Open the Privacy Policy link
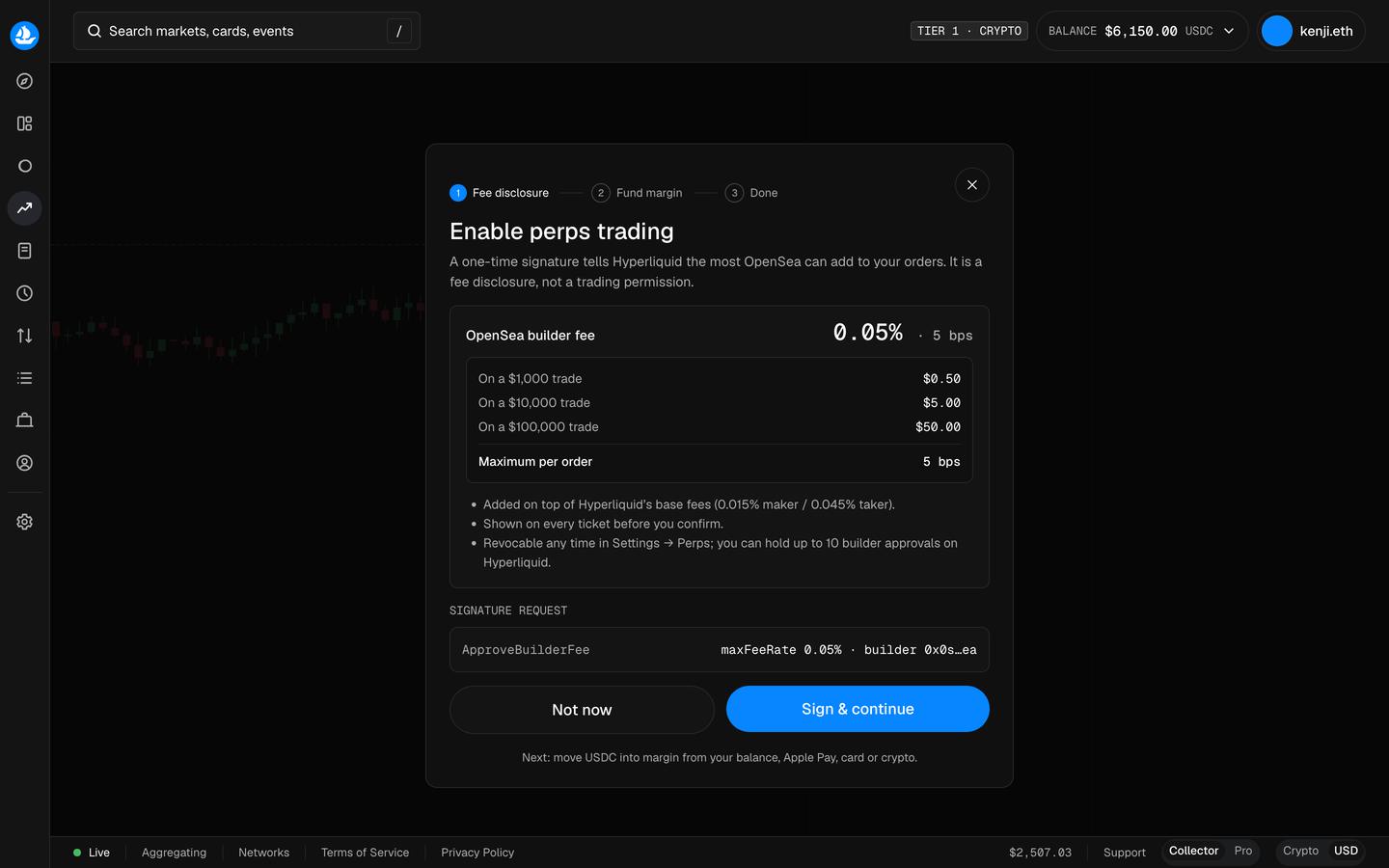The image size is (1389, 868). (x=477, y=853)
